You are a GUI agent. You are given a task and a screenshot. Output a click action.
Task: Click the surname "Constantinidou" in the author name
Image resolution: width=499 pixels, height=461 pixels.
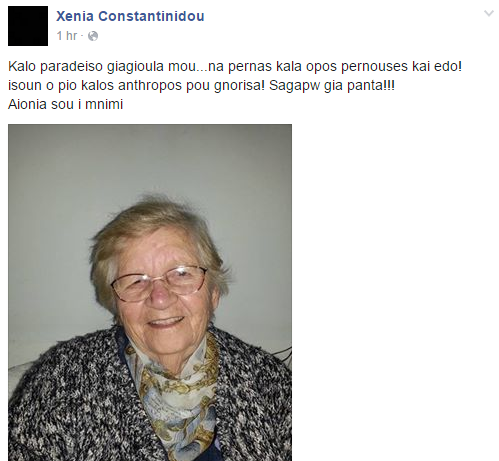151,16
